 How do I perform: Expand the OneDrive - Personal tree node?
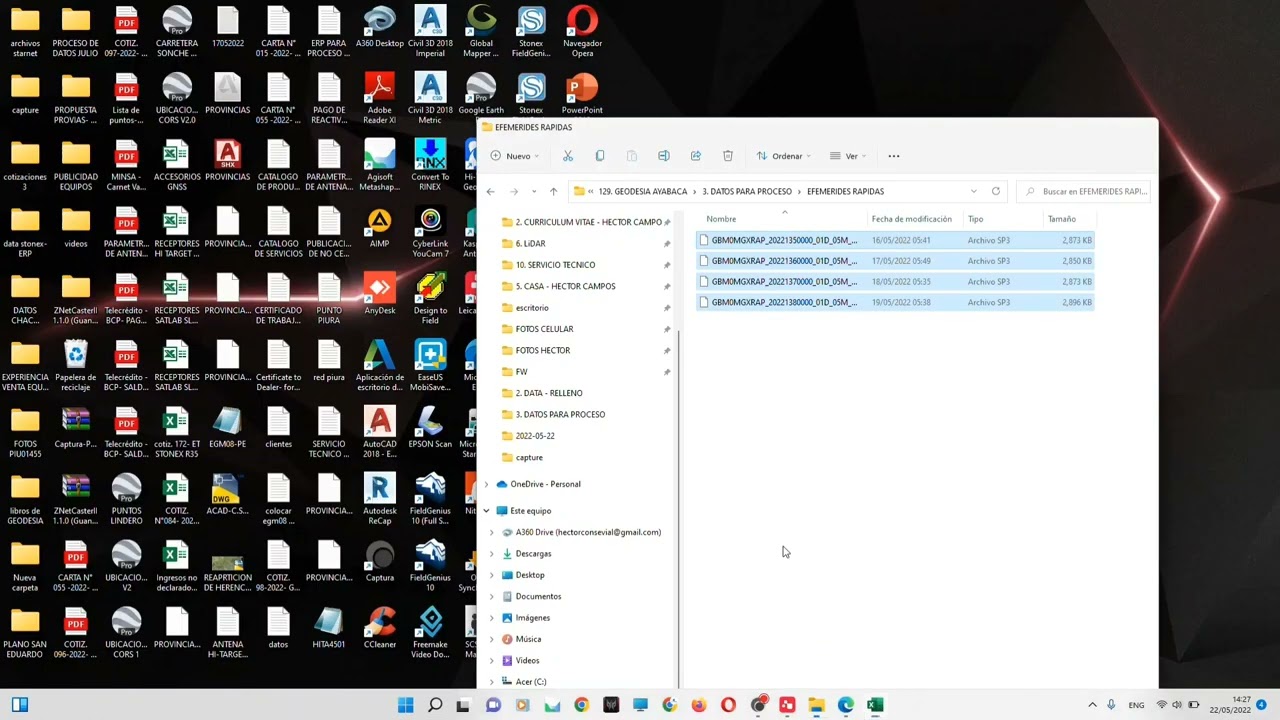click(x=487, y=484)
